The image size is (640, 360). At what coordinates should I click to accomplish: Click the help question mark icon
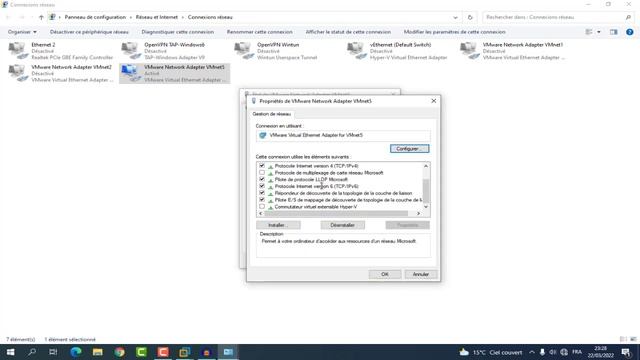click(x=629, y=32)
